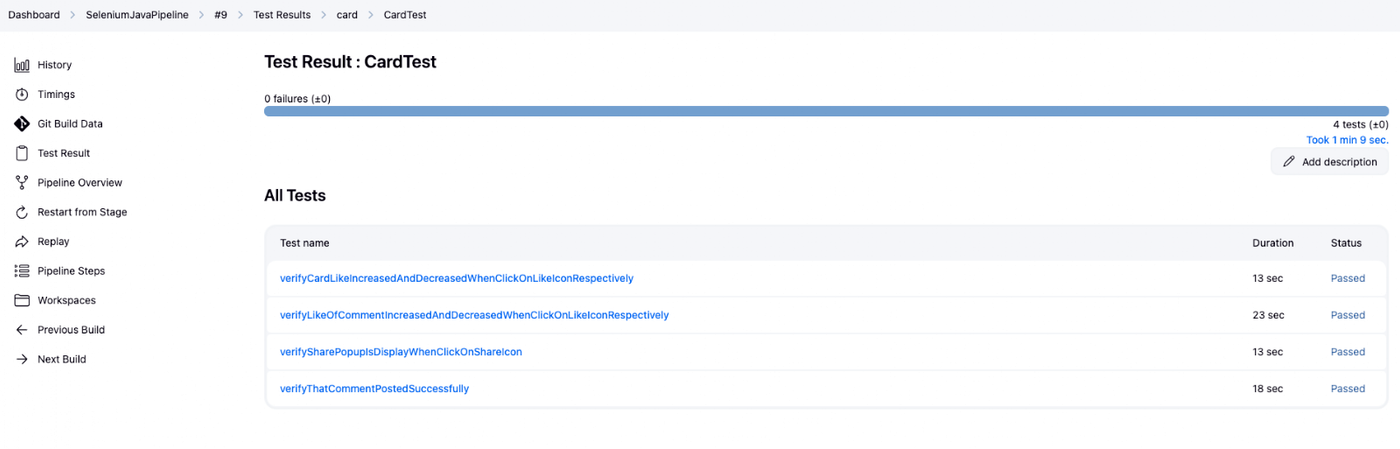The height and width of the screenshot is (449, 1400).
Task: Open verifyThatCommentPostedSuccessfully test
Action: click(374, 389)
